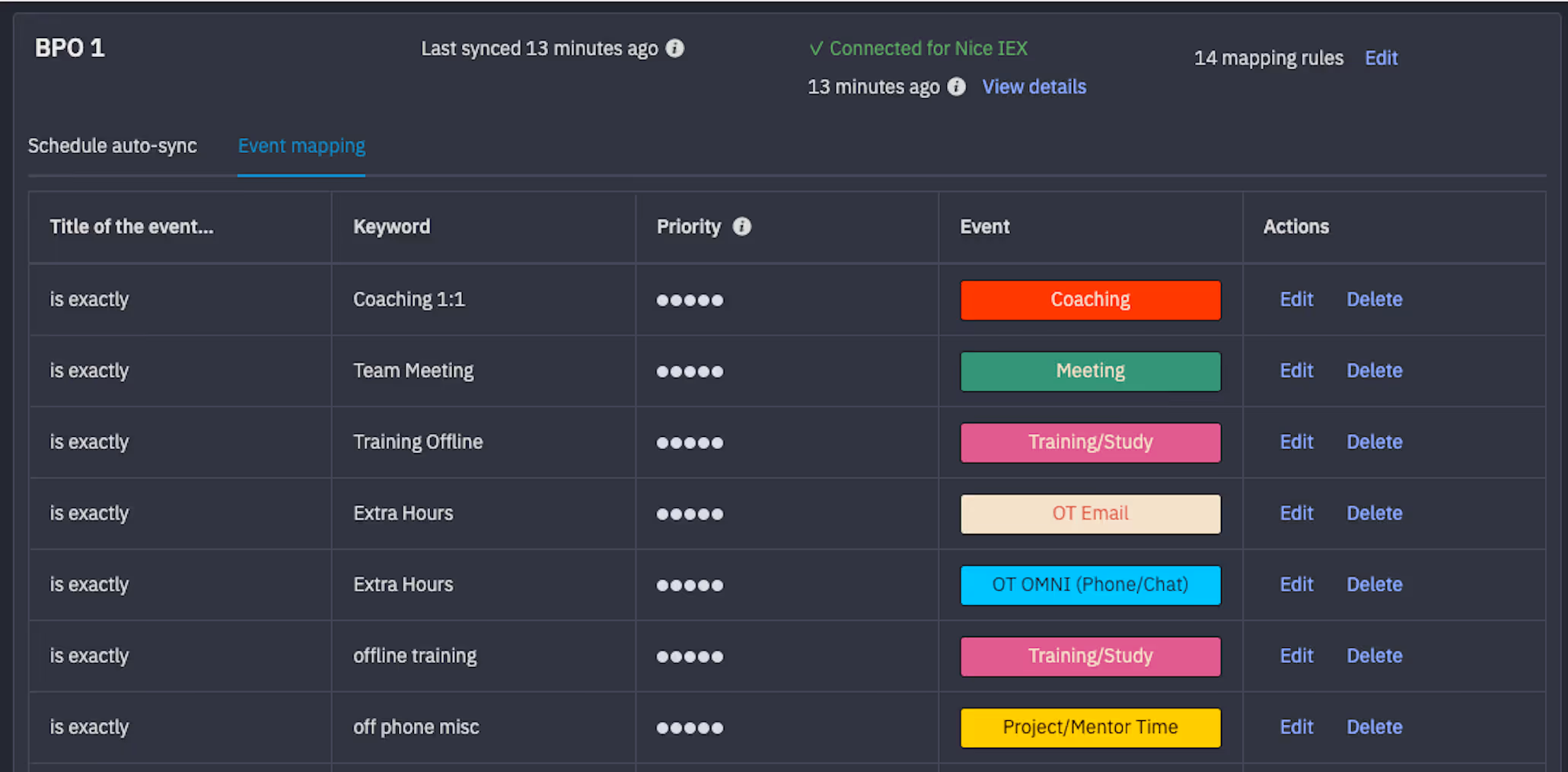Edit the Coaching 1:1 rule
Image resolution: width=1568 pixels, height=772 pixels.
[x=1297, y=299]
